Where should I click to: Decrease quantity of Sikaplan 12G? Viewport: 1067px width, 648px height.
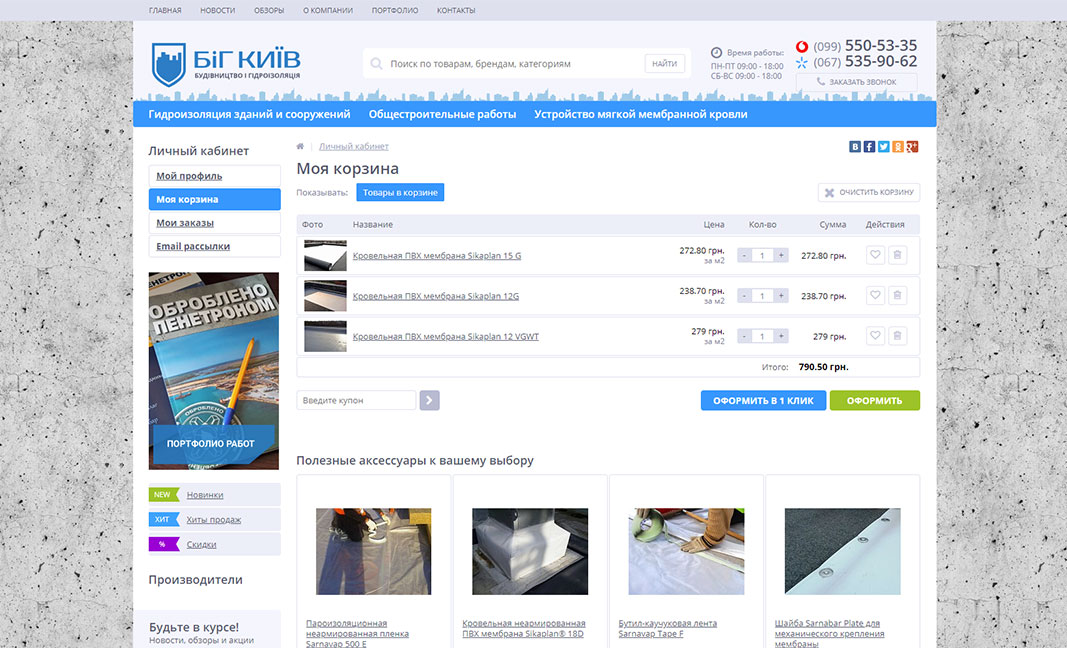744,295
